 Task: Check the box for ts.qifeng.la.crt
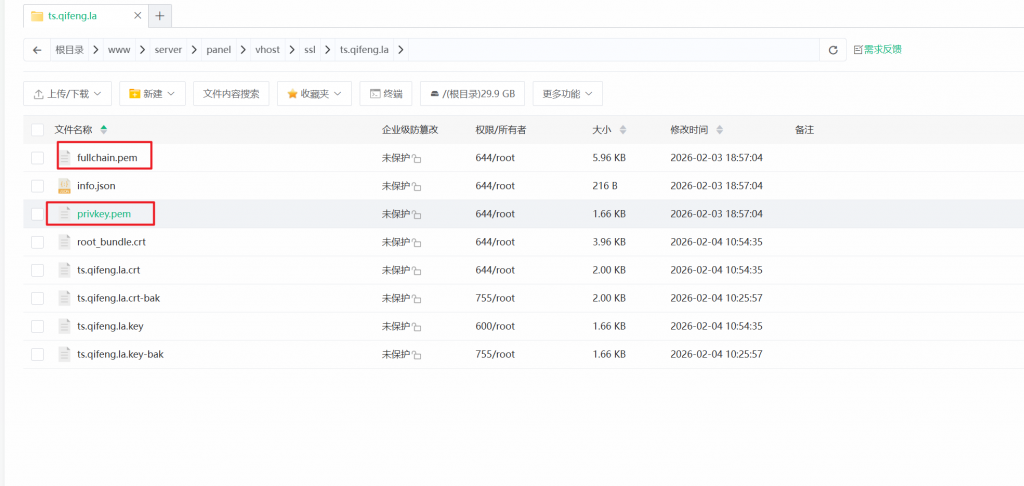click(x=37, y=270)
